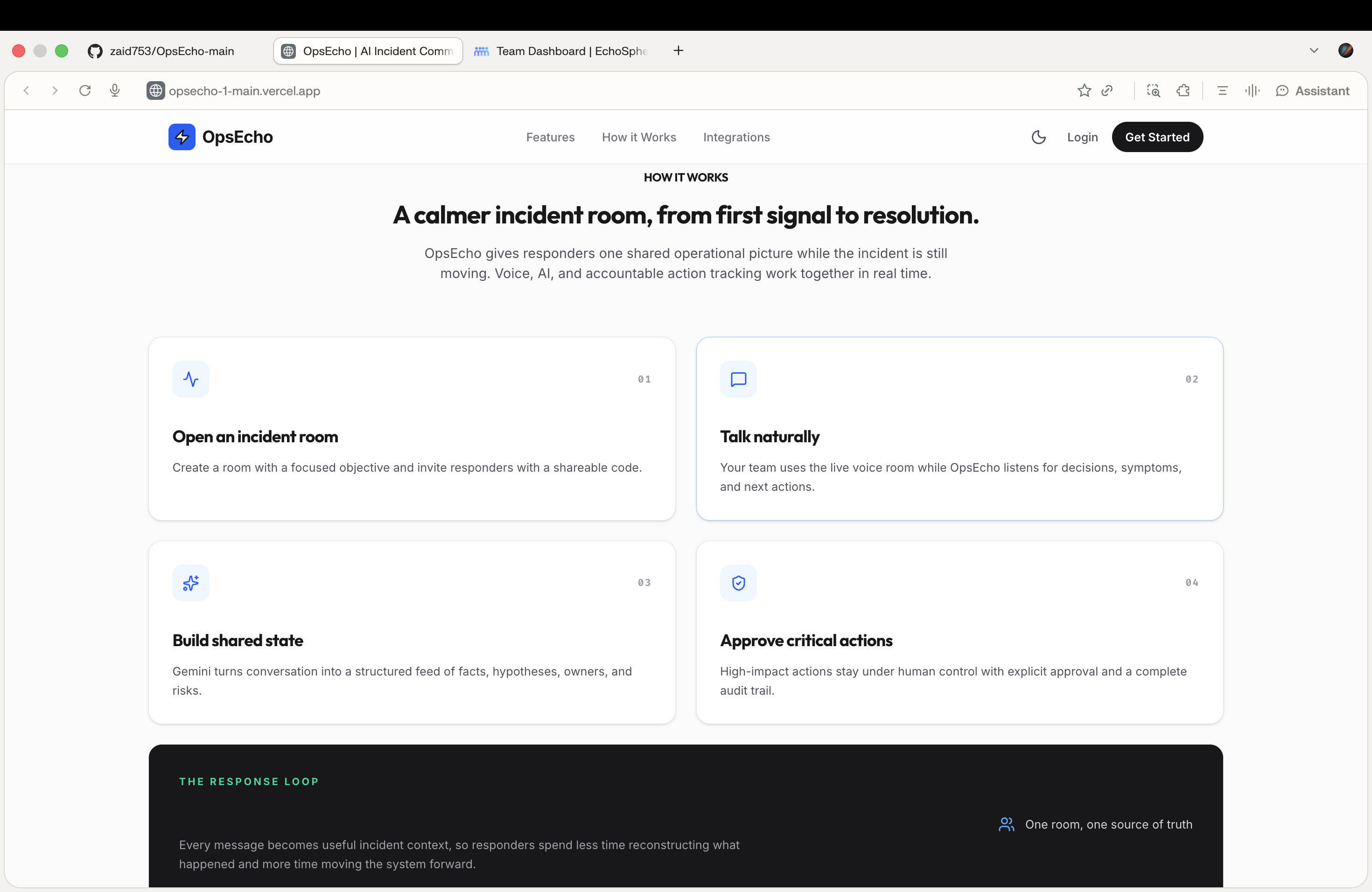
Task: Click the activity pulse icon in card 01
Action: point(191,379)
